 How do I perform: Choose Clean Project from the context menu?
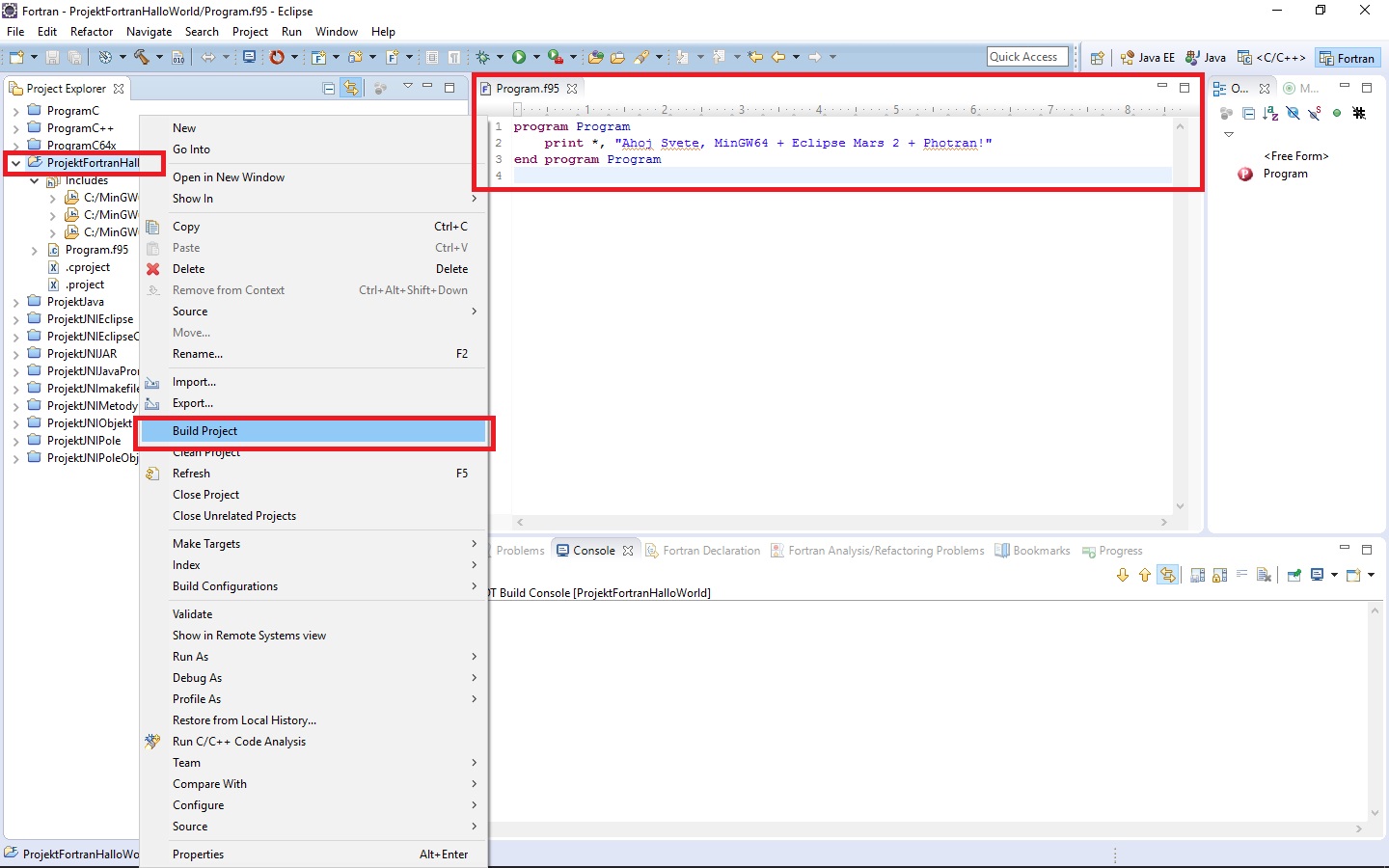click(x=205, y=452)
